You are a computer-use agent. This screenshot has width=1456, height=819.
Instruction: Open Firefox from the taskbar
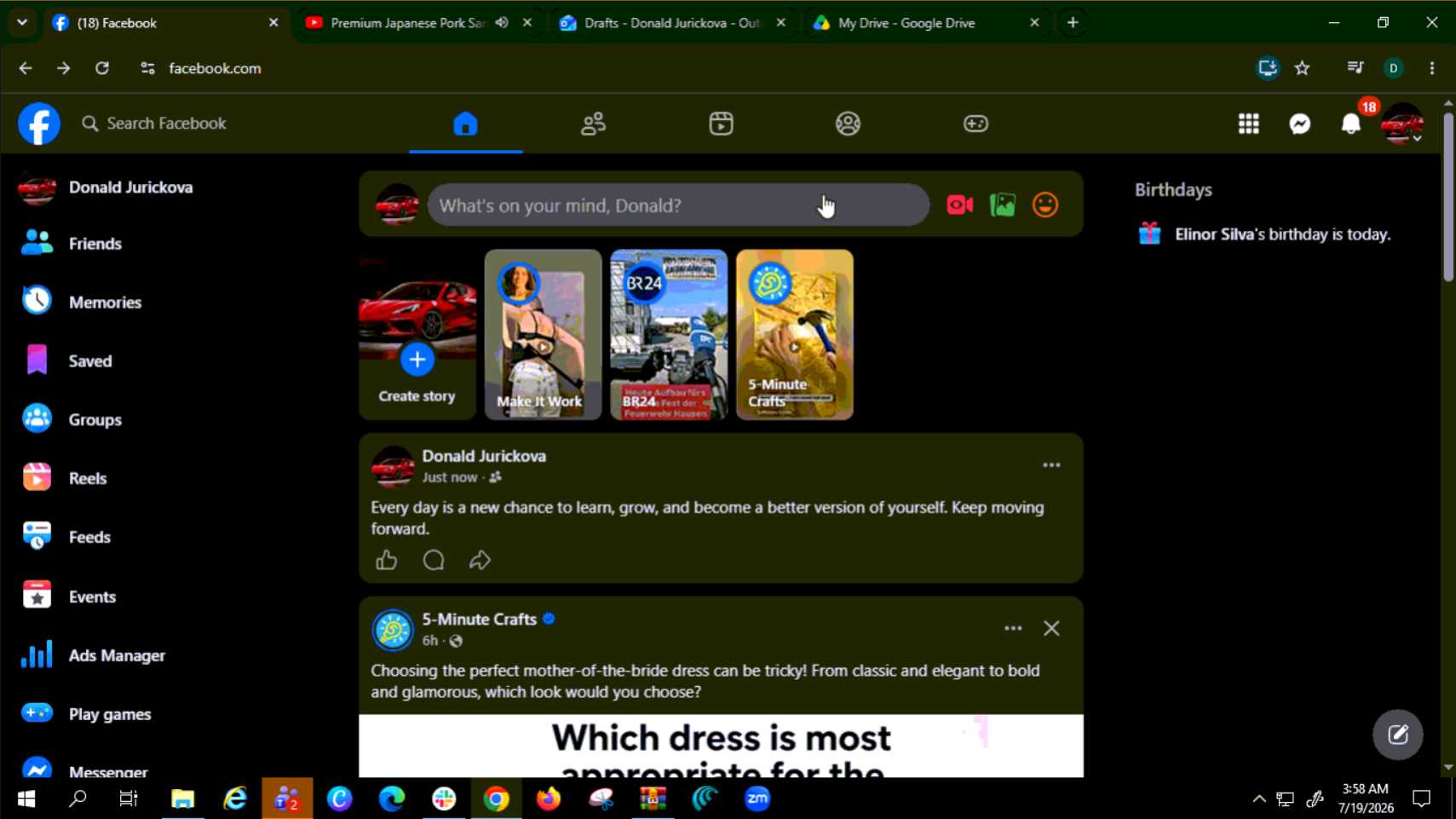[549, 799]
